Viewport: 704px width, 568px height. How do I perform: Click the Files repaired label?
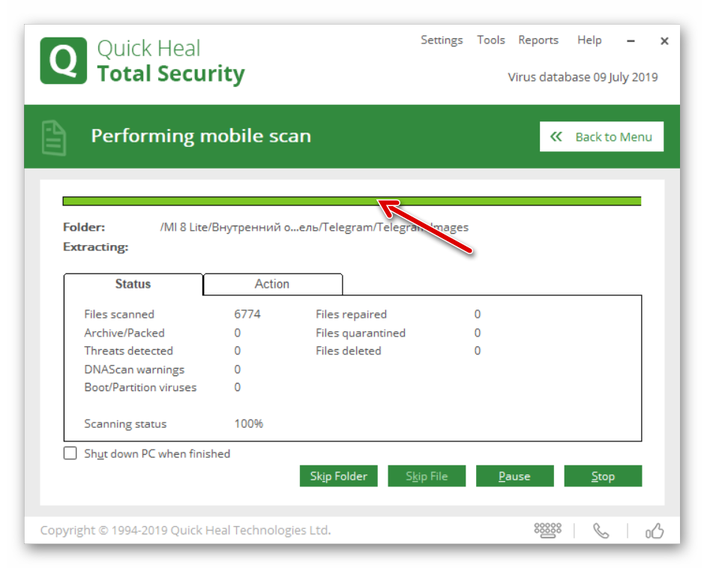point(351,314)
